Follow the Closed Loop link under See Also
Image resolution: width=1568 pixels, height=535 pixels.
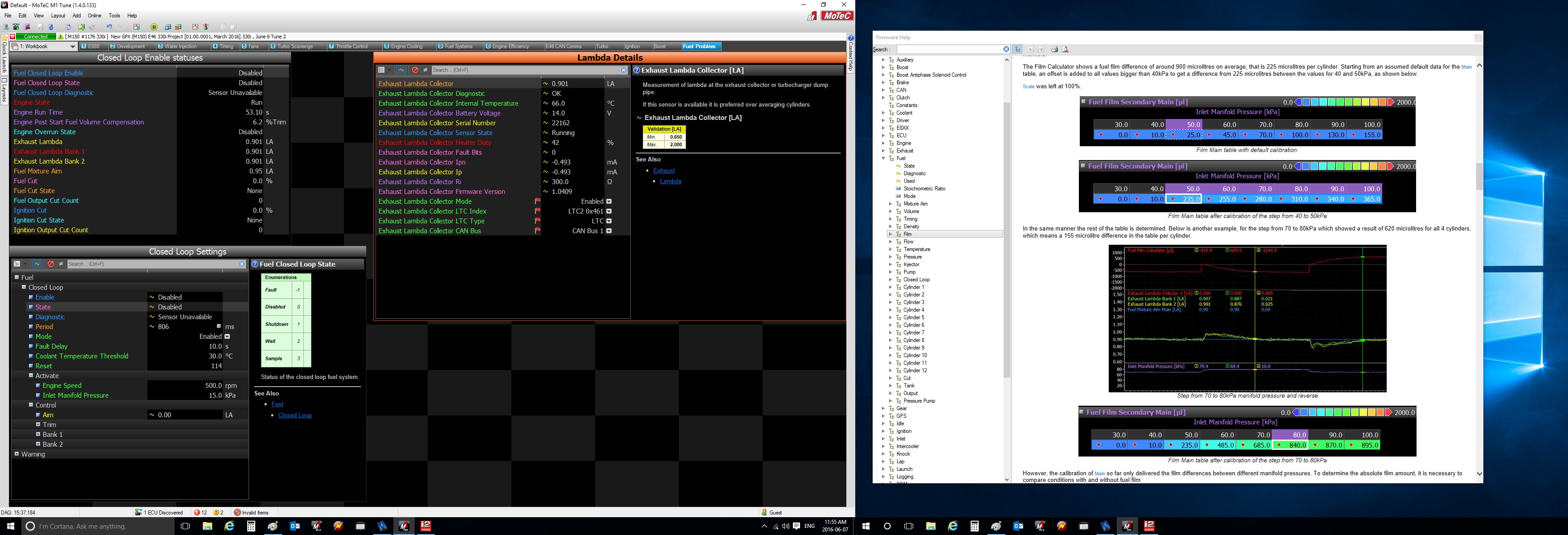coord(294,416)
